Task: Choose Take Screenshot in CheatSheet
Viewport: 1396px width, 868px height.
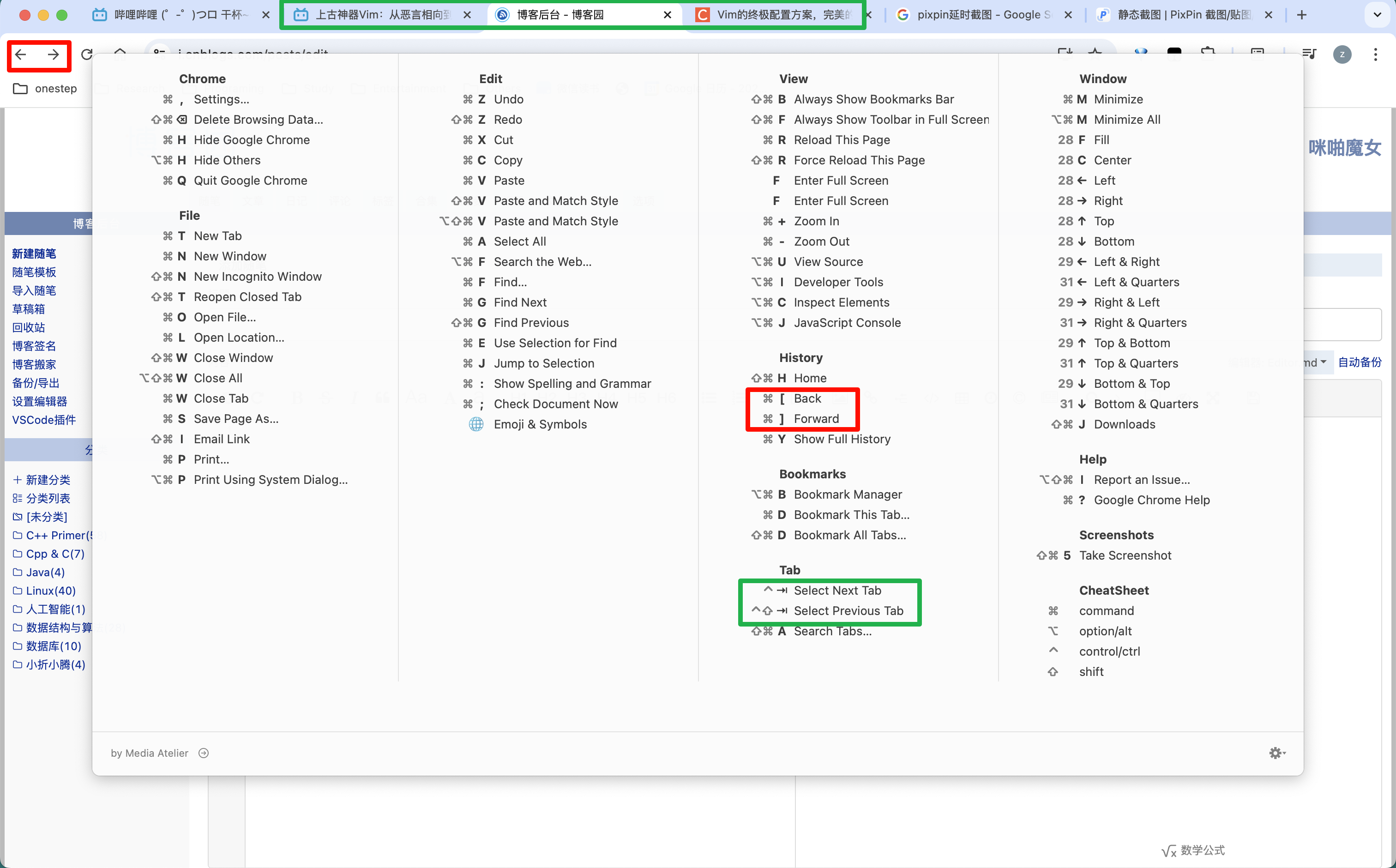Action: tap(1125, 555)
